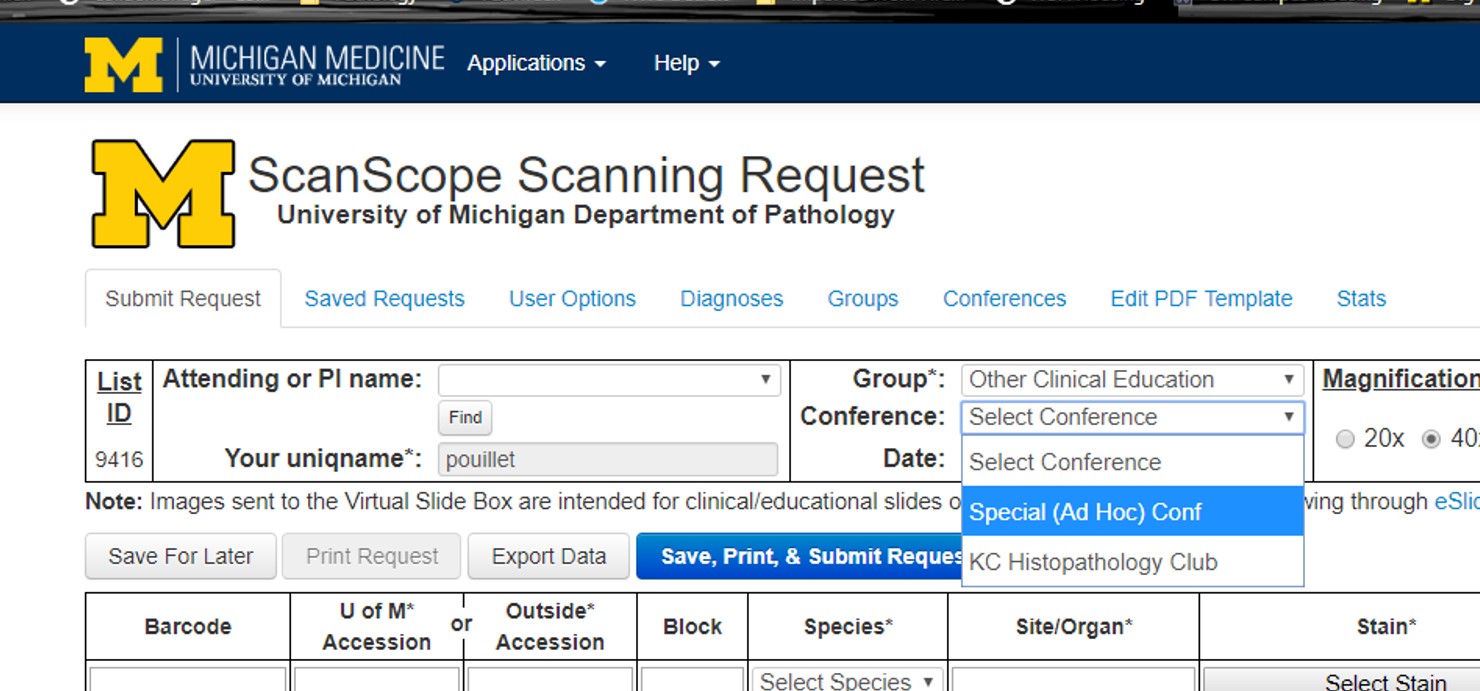Open the Group dropdown showing Other Clinical Education
Image resolution: width=1480 pixels, height=691 pixels.
coord(1132,380)
